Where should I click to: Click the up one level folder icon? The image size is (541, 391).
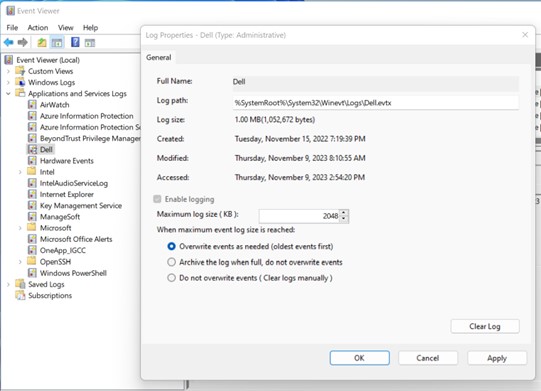(x=42, y=42)
